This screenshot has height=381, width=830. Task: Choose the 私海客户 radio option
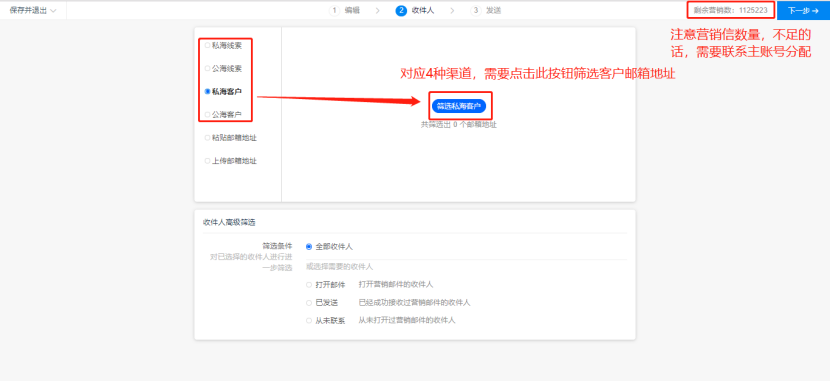208,91
